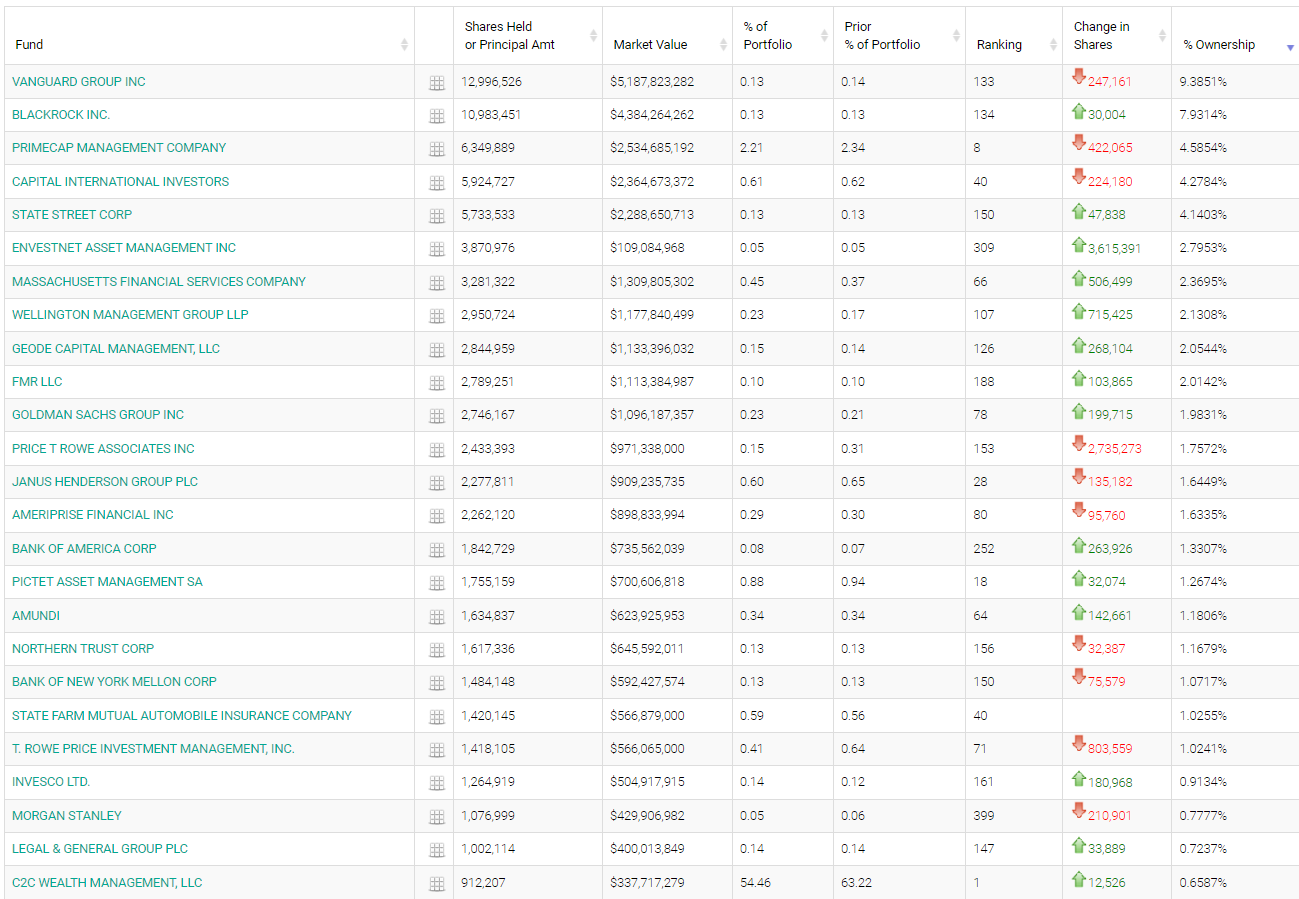
Task: Open grid icon in Morgan Stanley row
Action: [436, 817]
